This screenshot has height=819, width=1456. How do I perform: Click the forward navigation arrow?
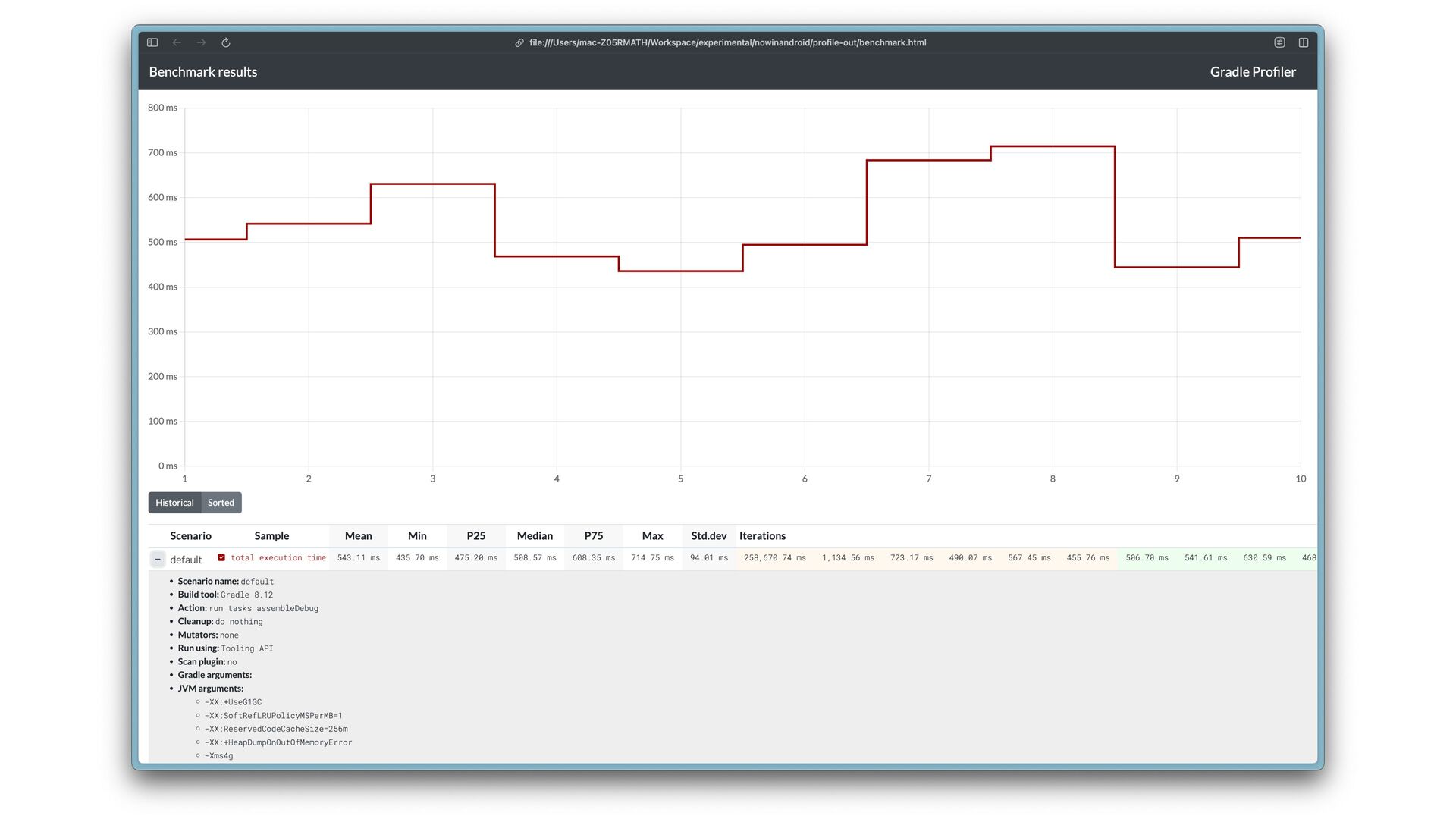pyautogui.click(x=201, y=42)
